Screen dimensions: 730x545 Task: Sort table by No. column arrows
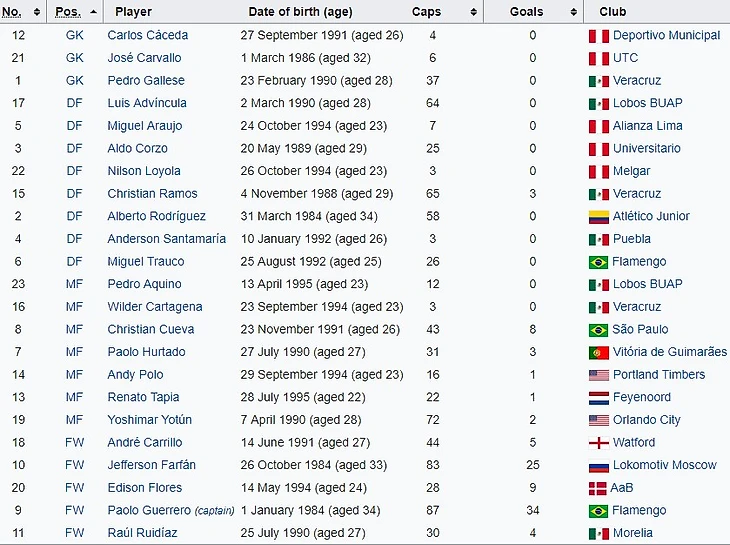[x=37, y=12]
